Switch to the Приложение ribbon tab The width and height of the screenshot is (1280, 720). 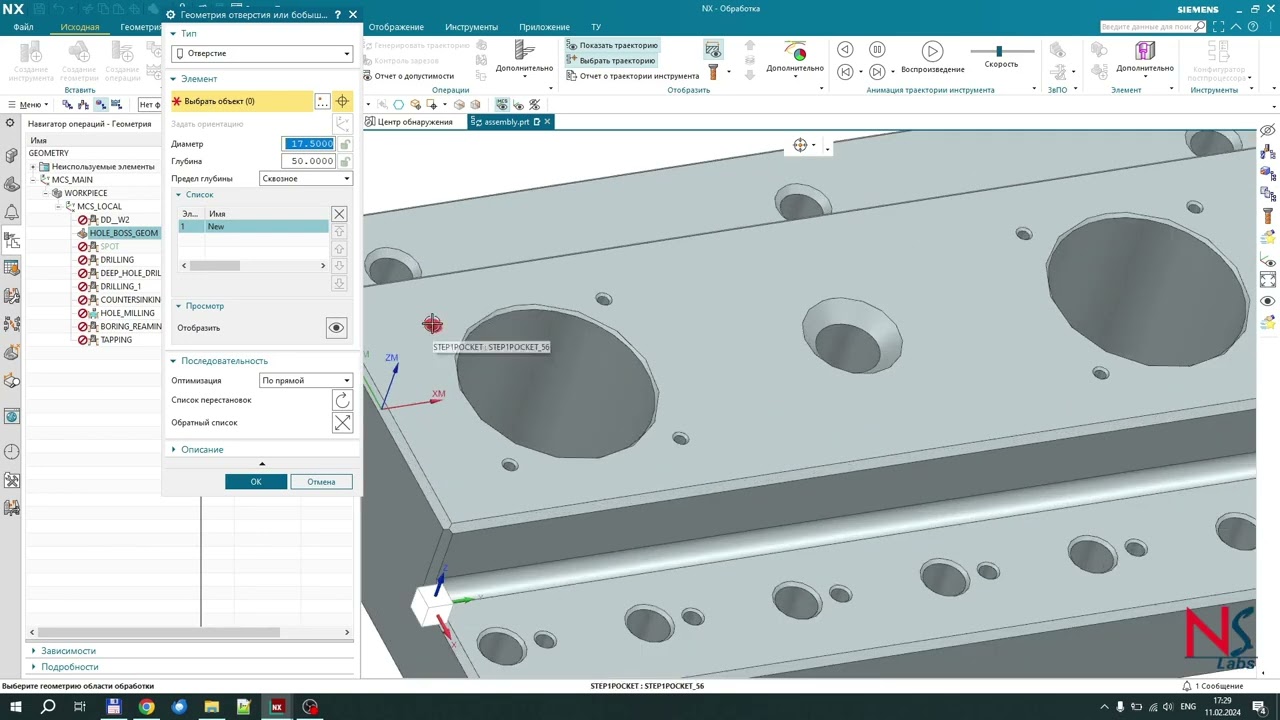point(544,27)
